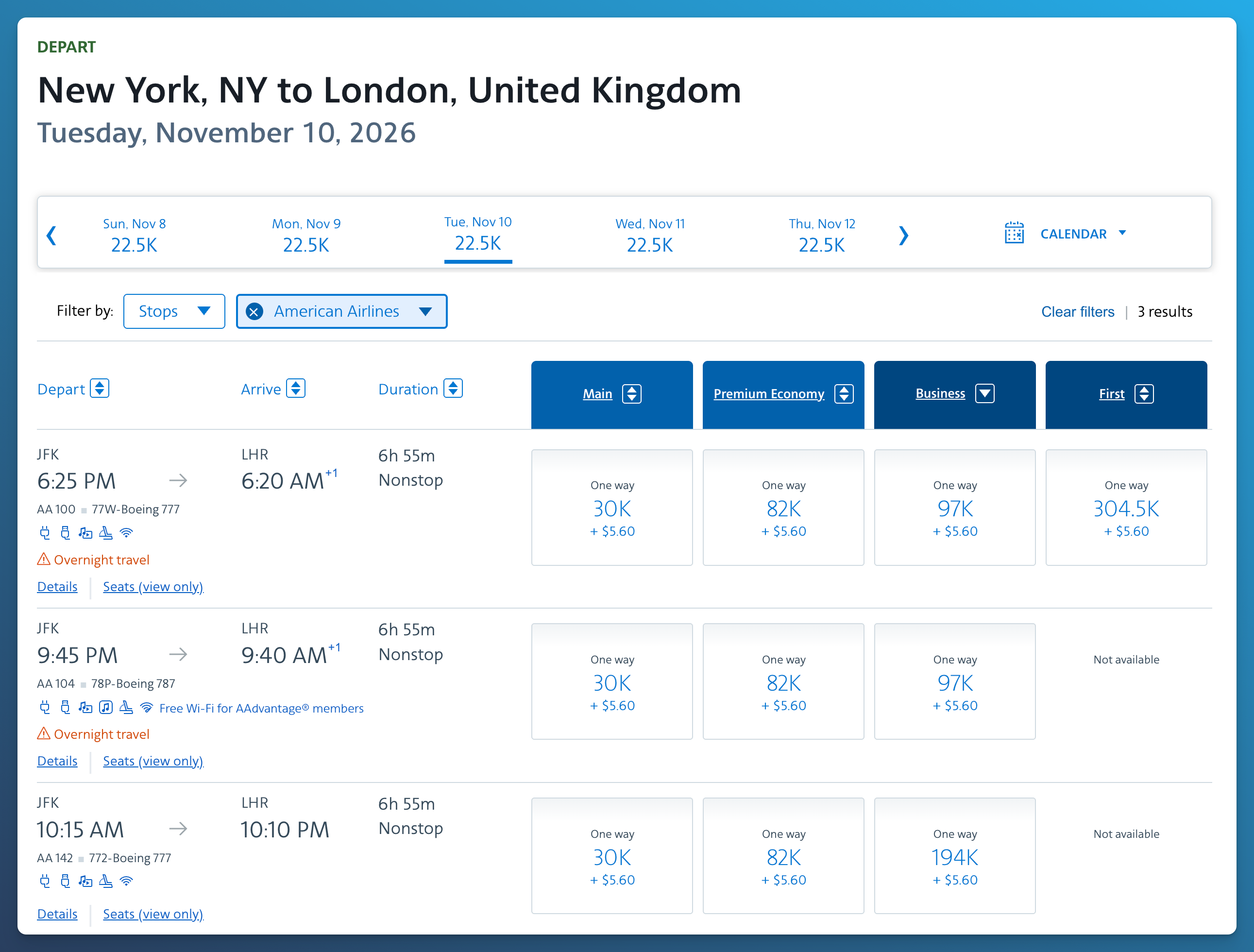This screenshot has height=952, width=1254.
Task: Toggle the Premium Economy sort icon
Action: pos(844,393)
